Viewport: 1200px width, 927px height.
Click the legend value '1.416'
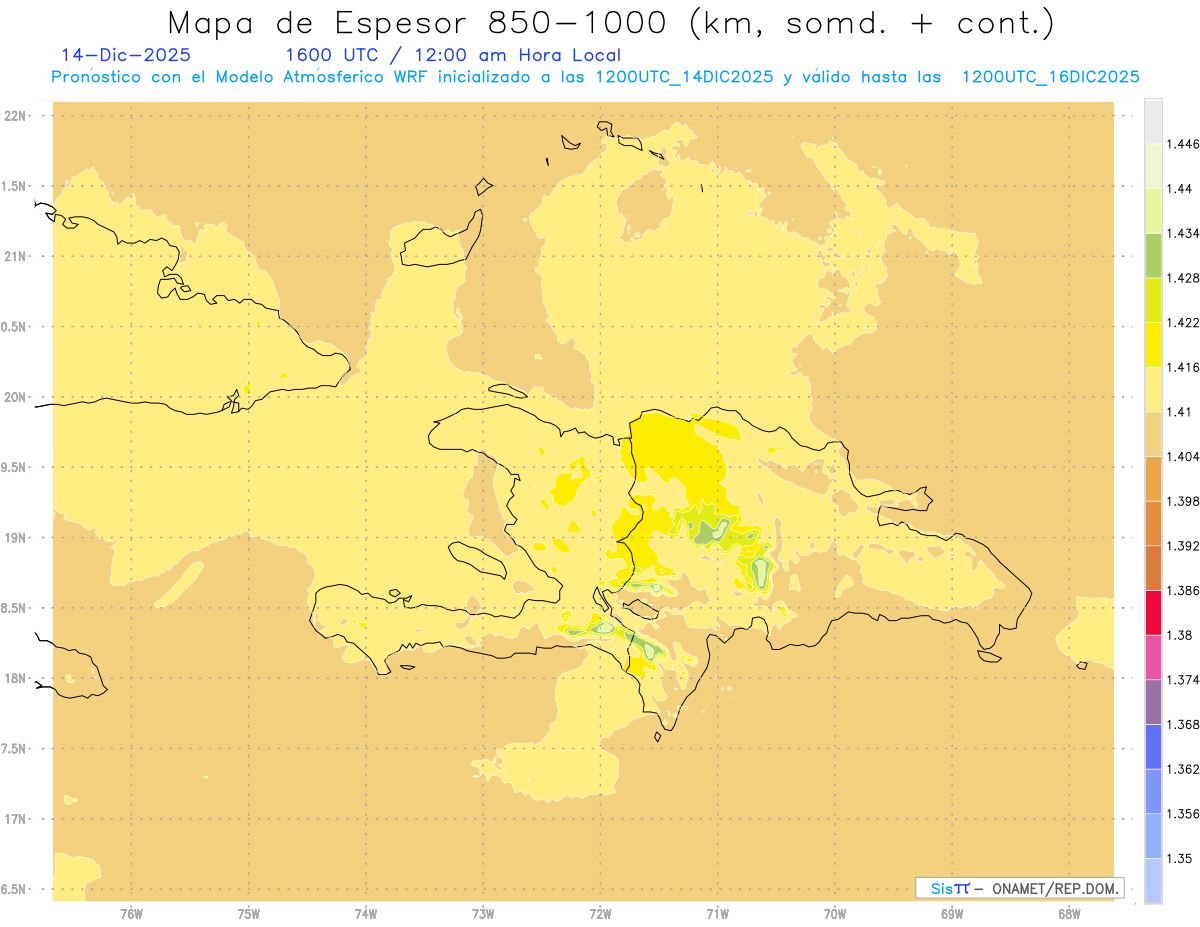(x=1182, y=367)
